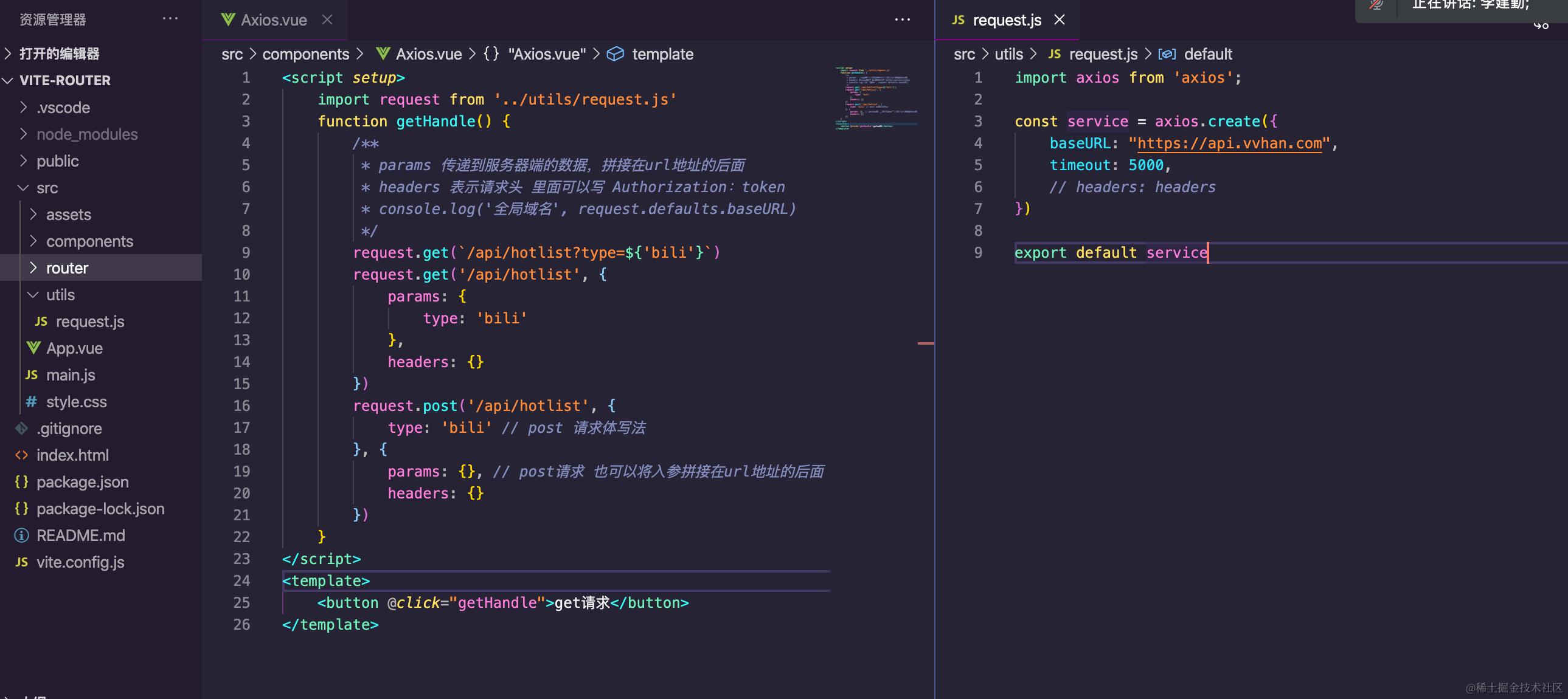Click the minimap in the Axios.vue editor
The height and width of the screenshot is (699, 1568).
875,97
